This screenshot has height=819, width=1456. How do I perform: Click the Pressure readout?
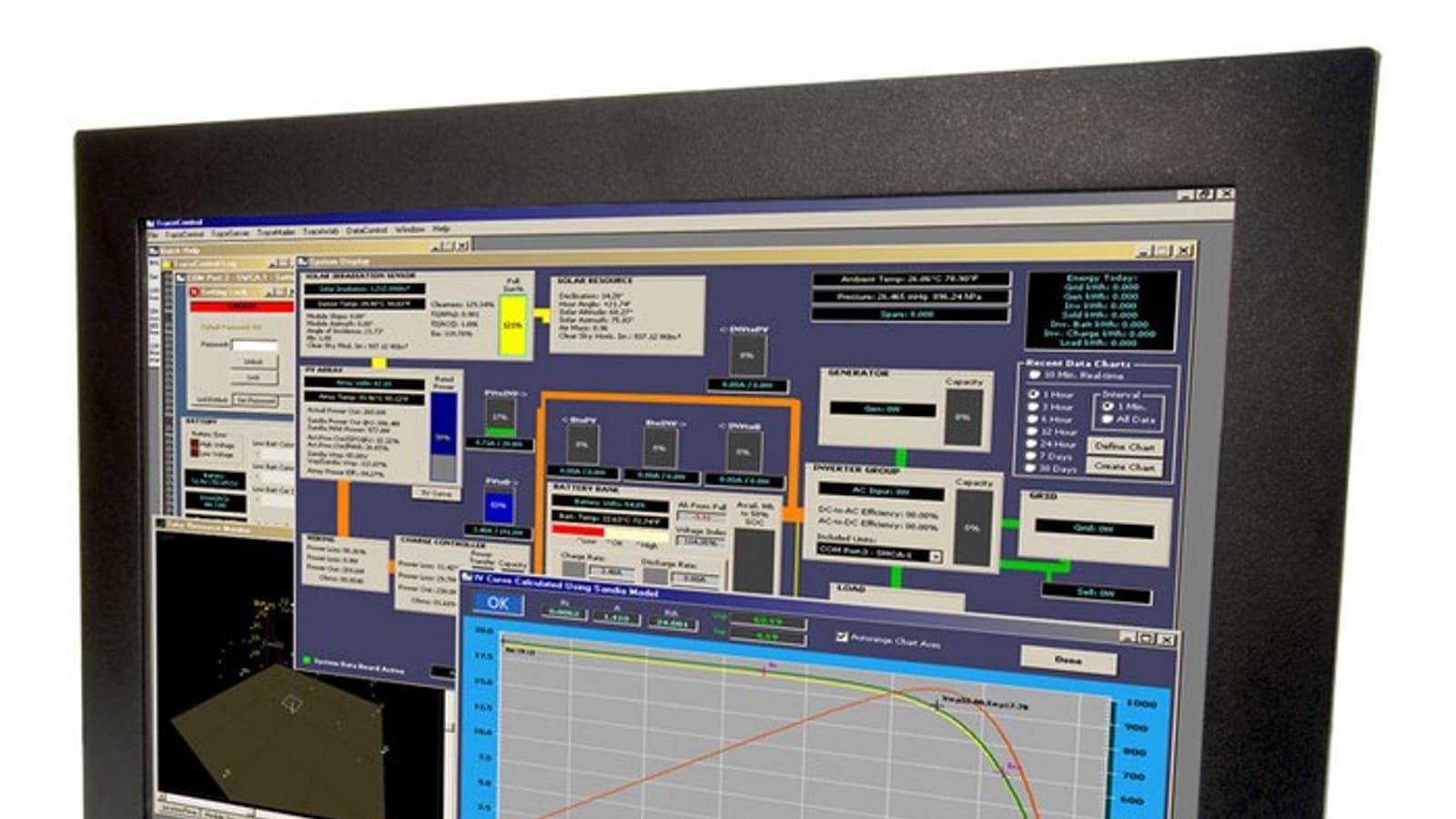click(x=911, y=297)
